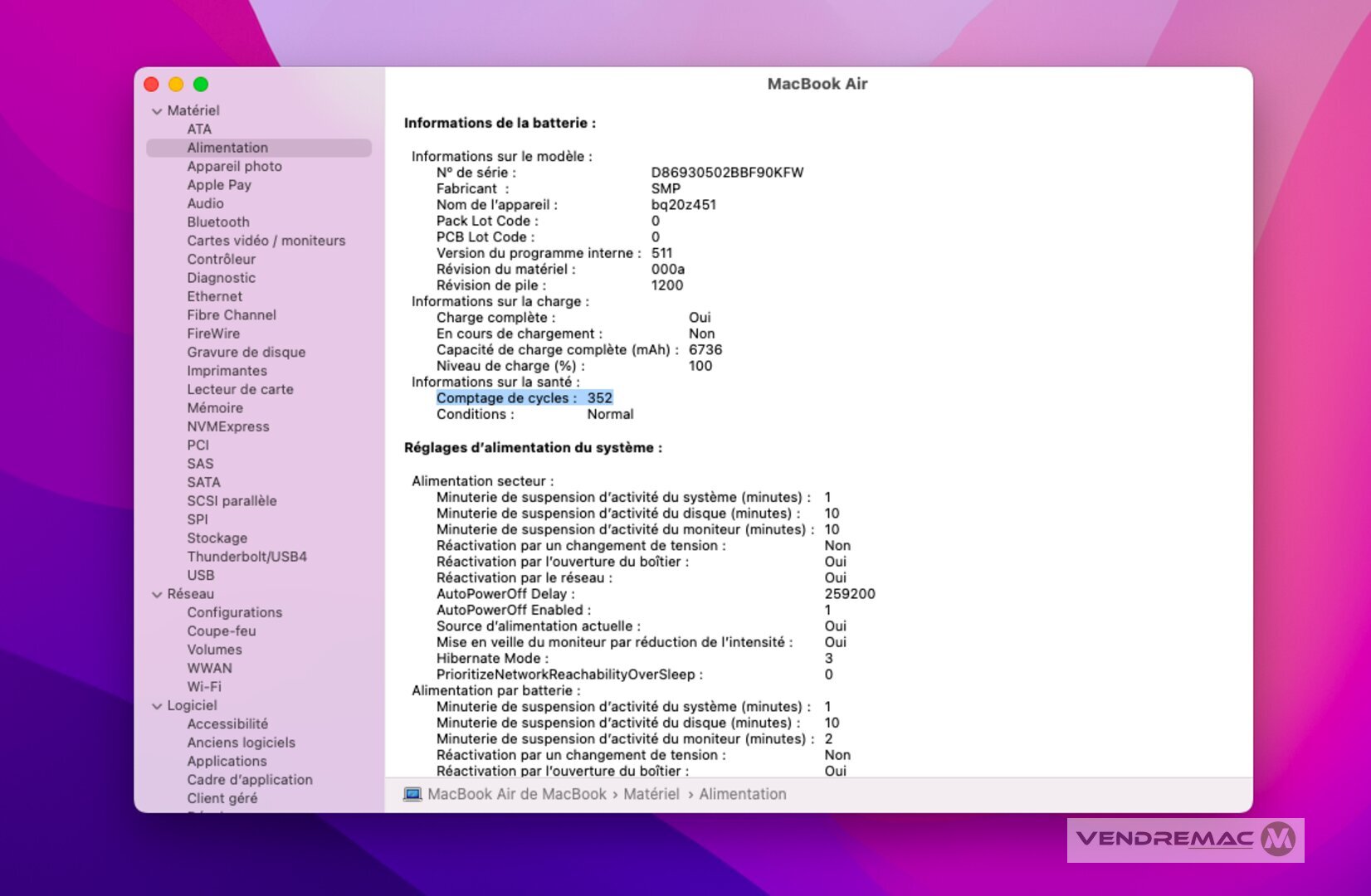Select Mémoire in the hardware list
Screen dimensions: 1371x896
click(x=215, y=408)
